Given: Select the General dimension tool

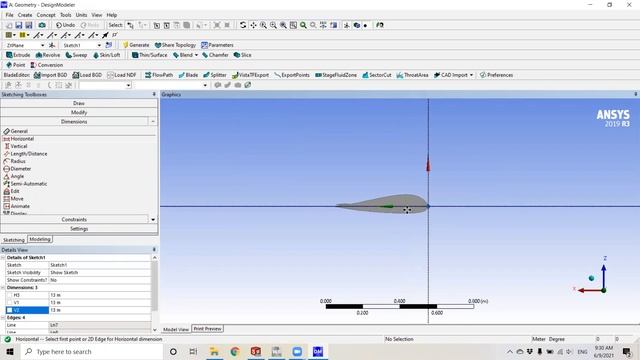Looking at the screenshot, I should (x=16, y=131).
